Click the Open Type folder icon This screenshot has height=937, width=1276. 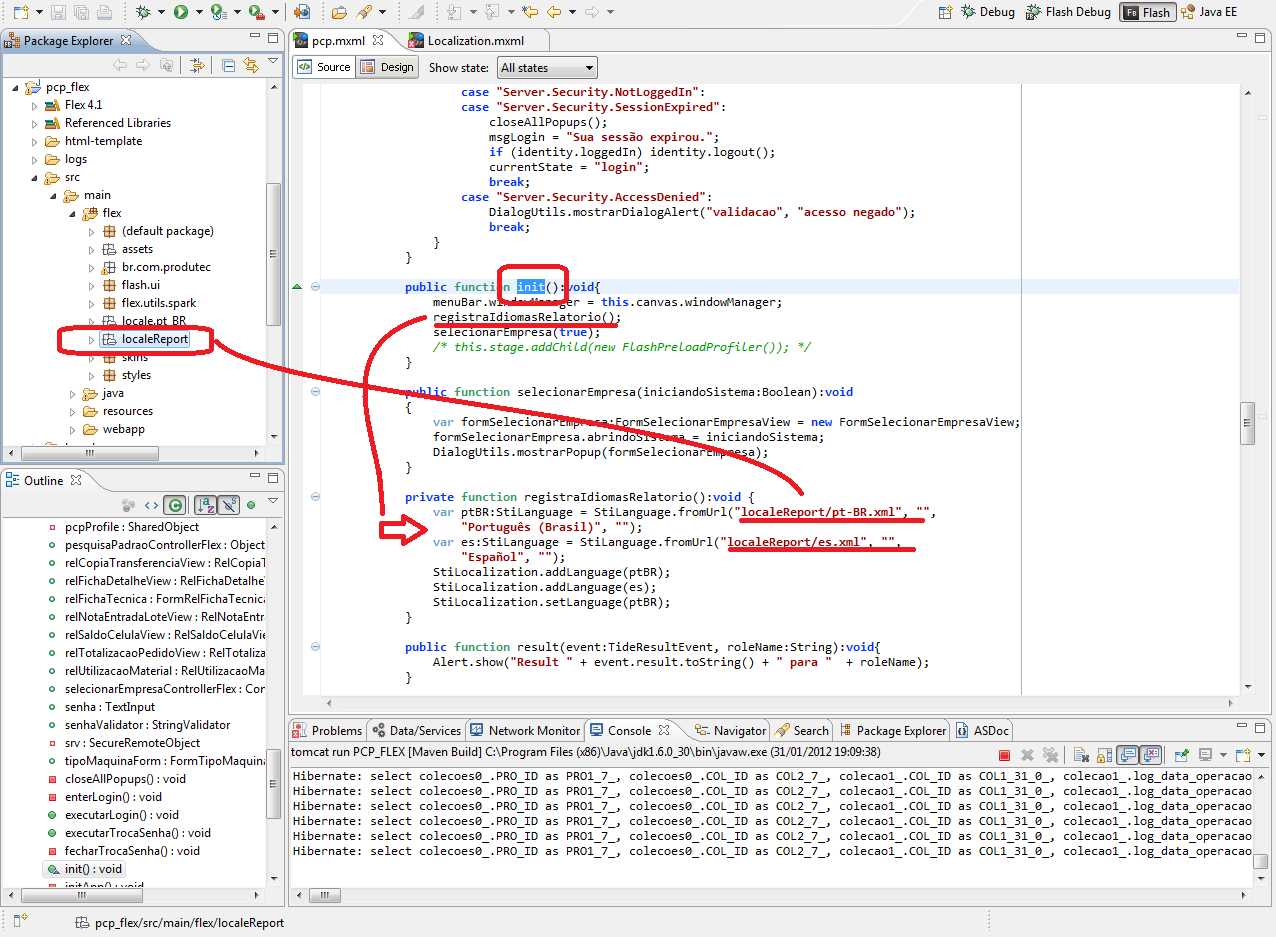(339, 12)
